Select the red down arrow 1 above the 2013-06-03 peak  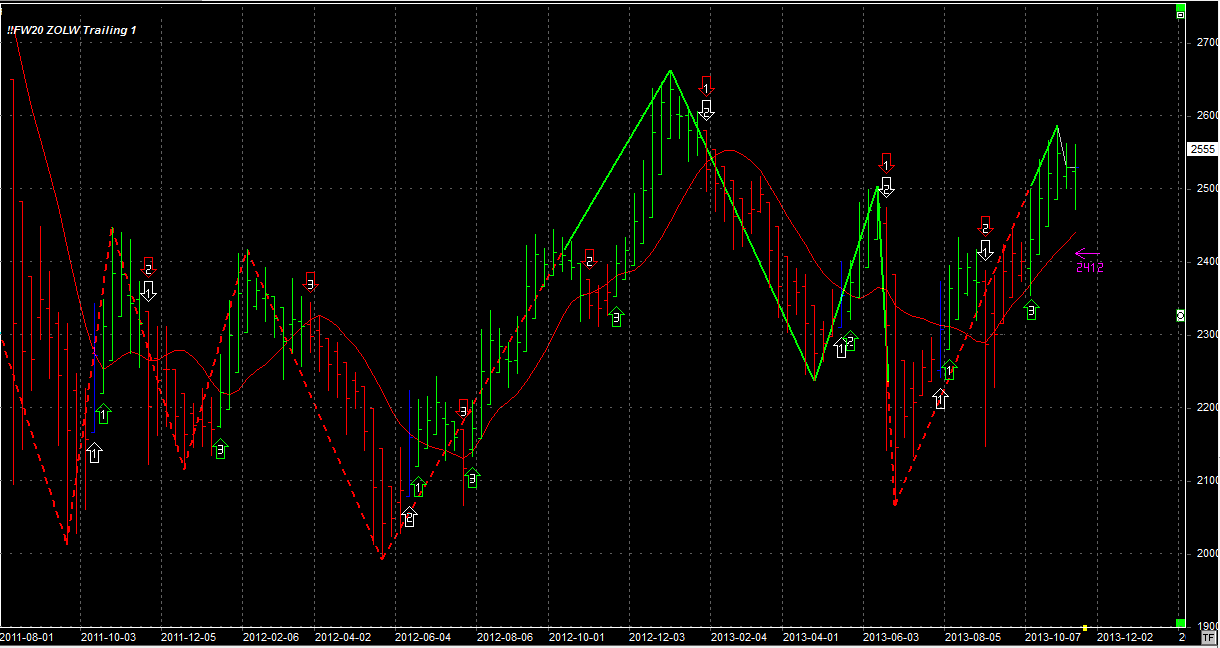click(886, 161)
